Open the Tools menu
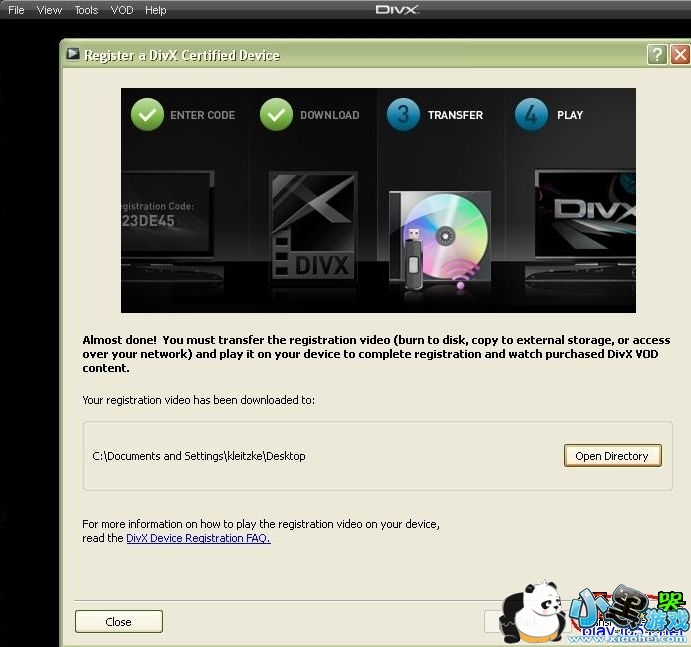Viewport: 691px width, 647px height. [x=86, y=10]
